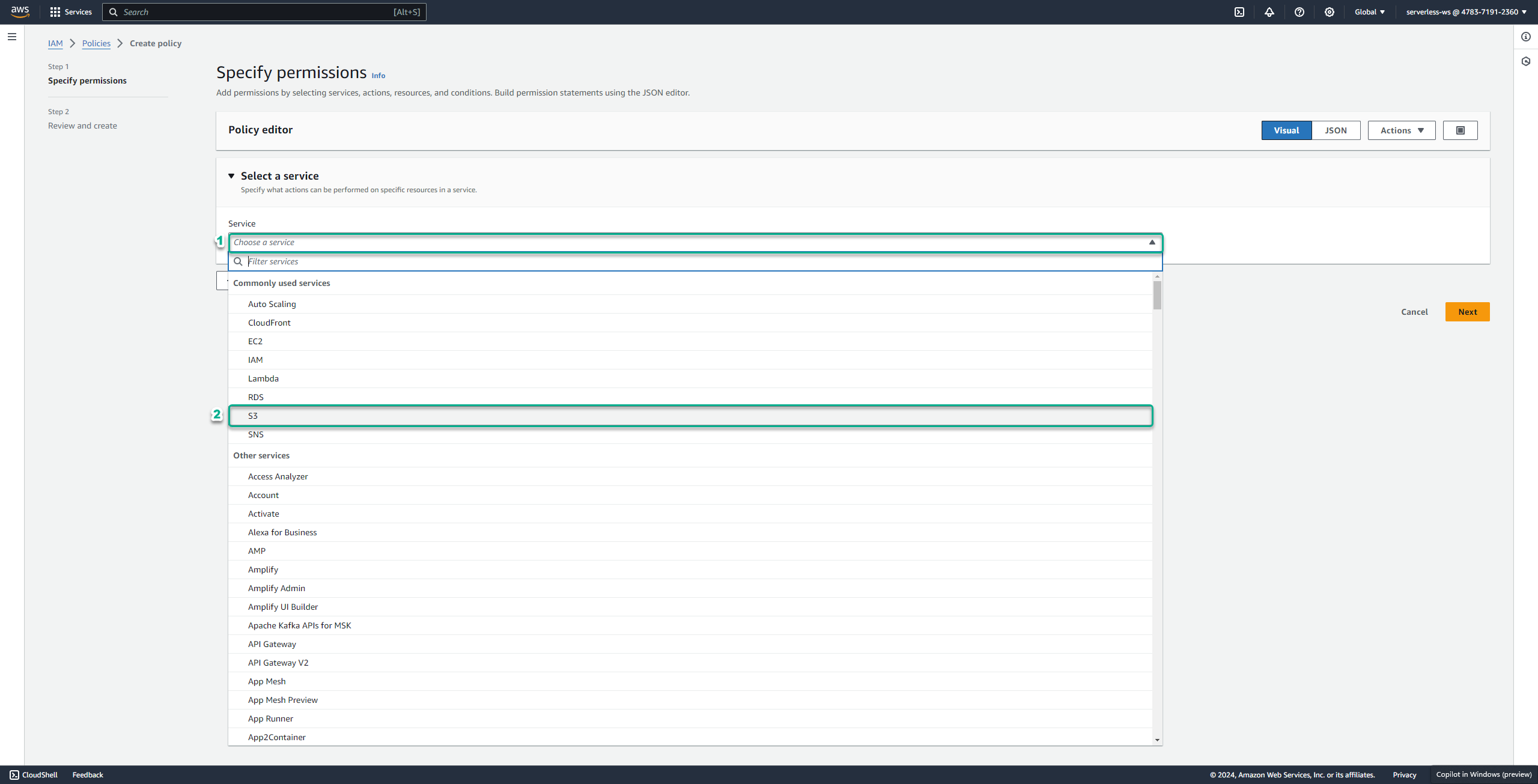The width and height of the screenshot is (1538, 784).
Task: Click the Search bar at top
Action: tap(264, 12)
